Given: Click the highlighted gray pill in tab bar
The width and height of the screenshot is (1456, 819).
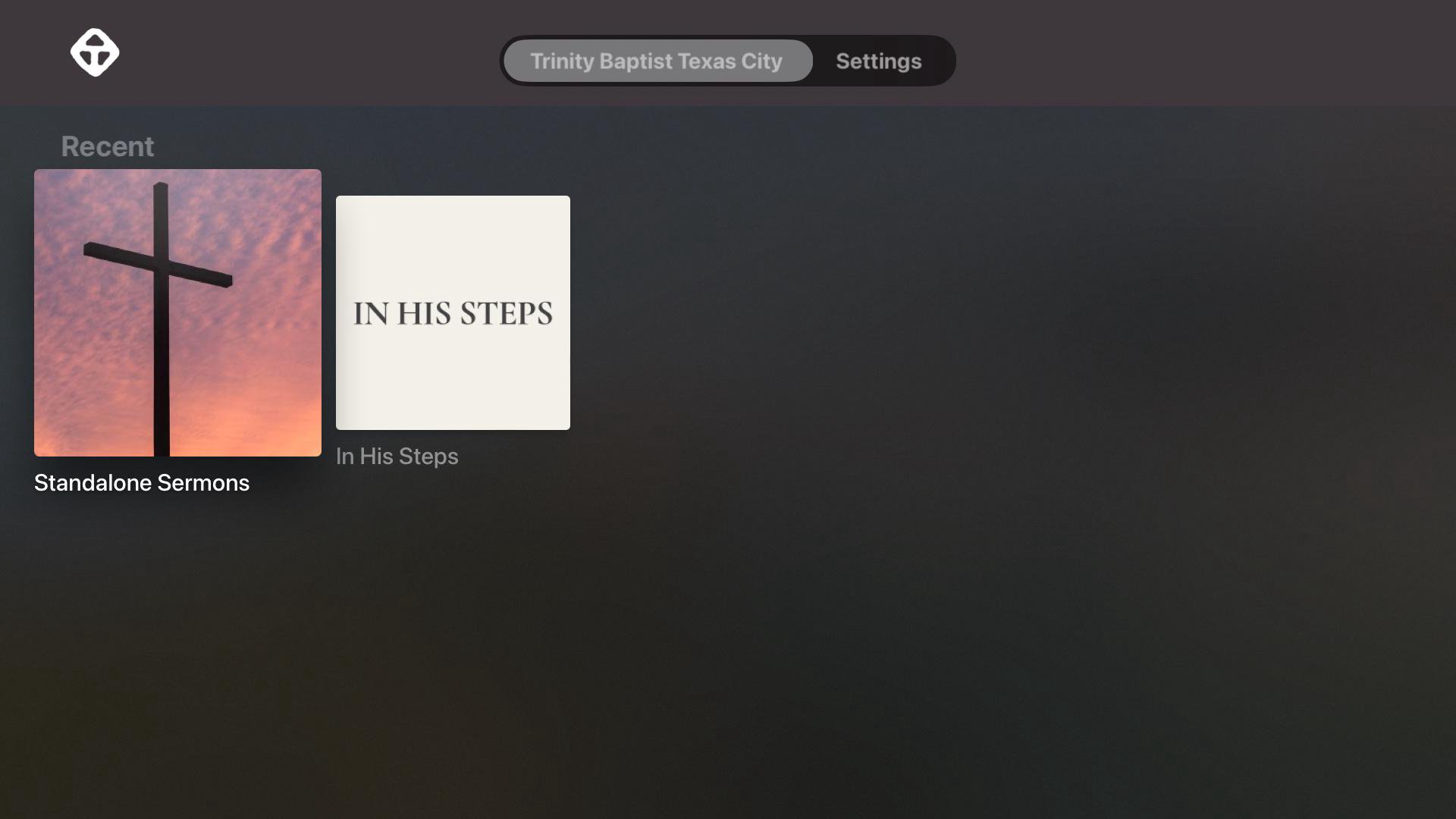Looking at the screenshot, I should pos(657,61).
